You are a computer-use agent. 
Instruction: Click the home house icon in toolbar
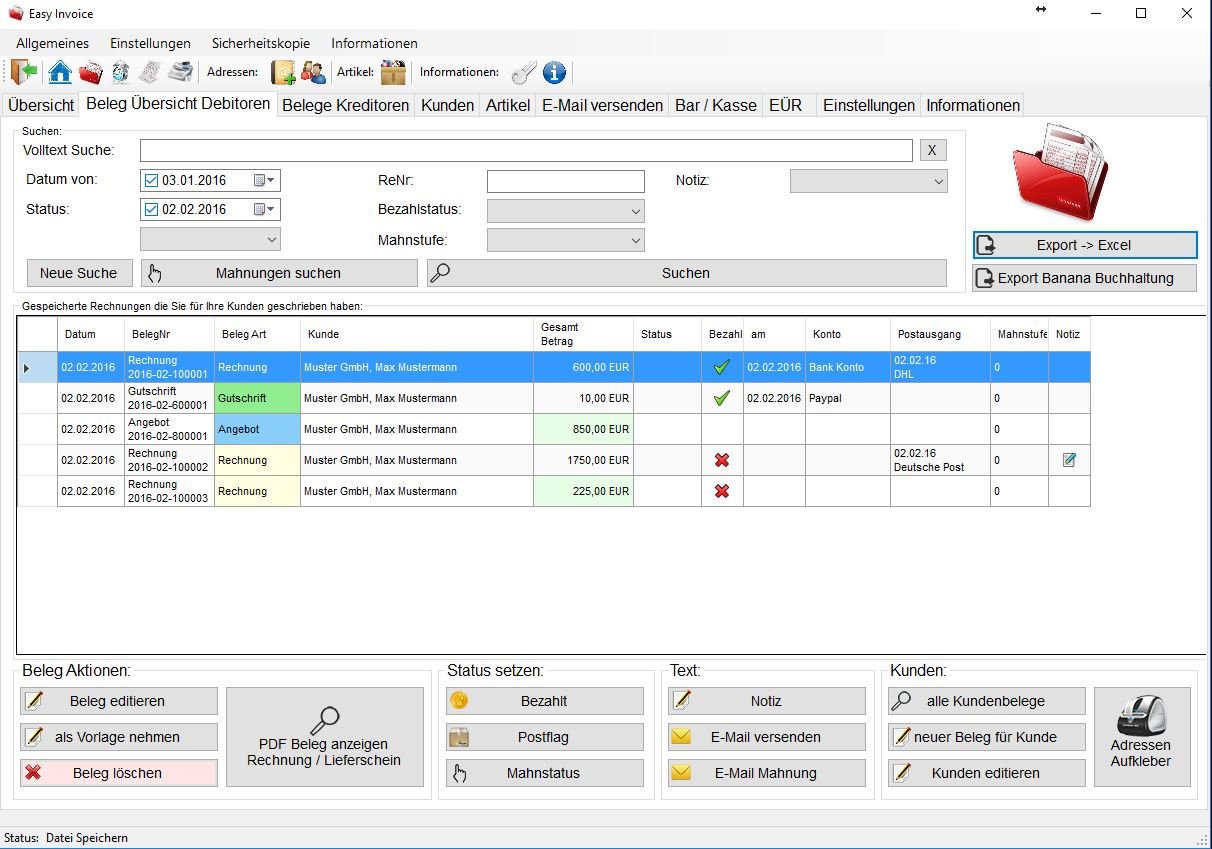(x=60, y=72)
